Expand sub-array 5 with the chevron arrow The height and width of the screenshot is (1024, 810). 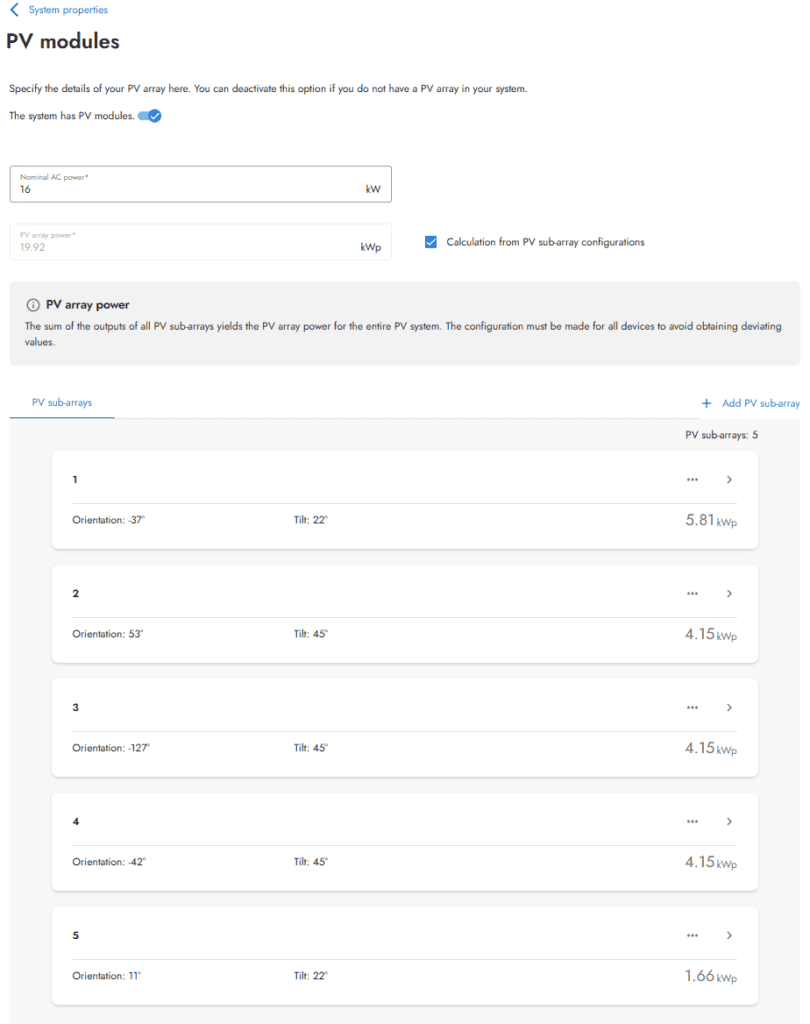tap(729, 936)
